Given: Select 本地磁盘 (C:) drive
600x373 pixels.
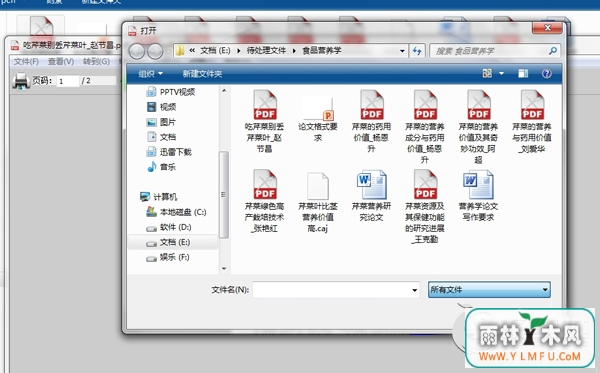Looking at the screenshot, I should (x=176, y=212).
